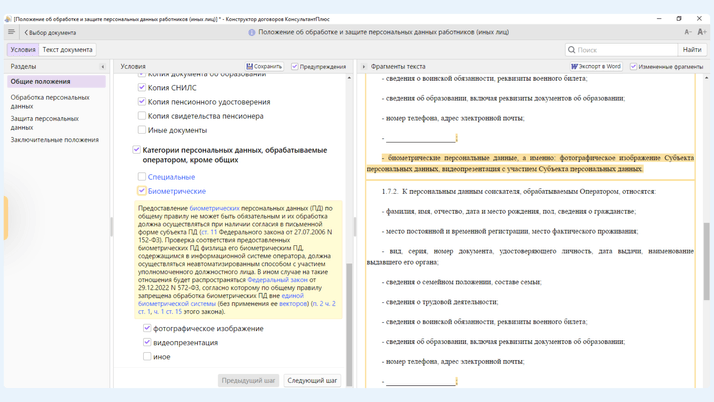Expand the Фрагменты текста panel arrow

[x=364, y=67]
